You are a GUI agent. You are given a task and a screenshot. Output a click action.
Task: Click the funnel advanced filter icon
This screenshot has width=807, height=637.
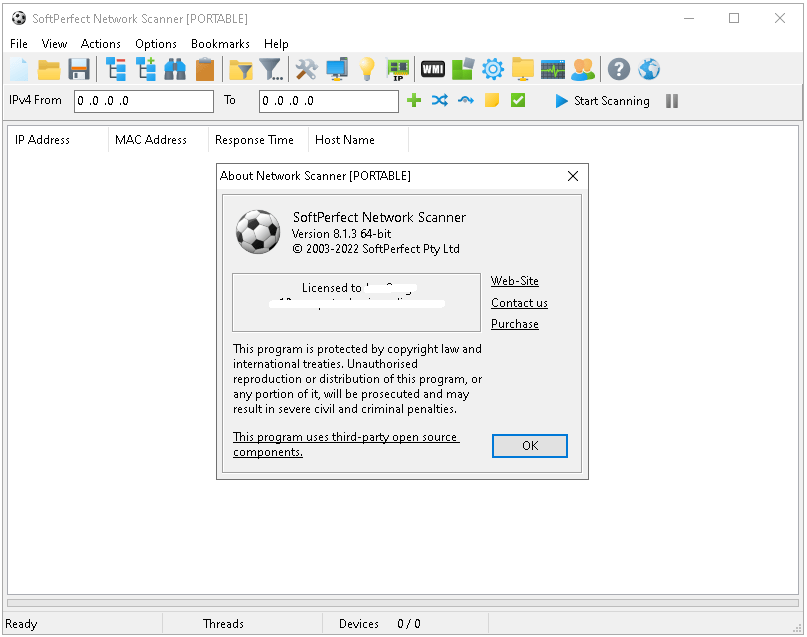(271, 69)
